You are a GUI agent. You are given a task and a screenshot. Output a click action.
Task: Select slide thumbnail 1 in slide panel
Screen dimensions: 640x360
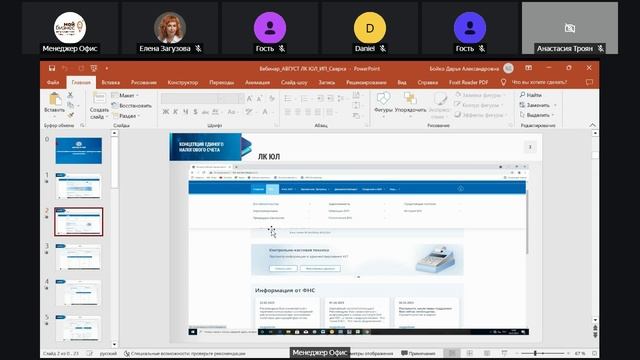coord(78,186)
